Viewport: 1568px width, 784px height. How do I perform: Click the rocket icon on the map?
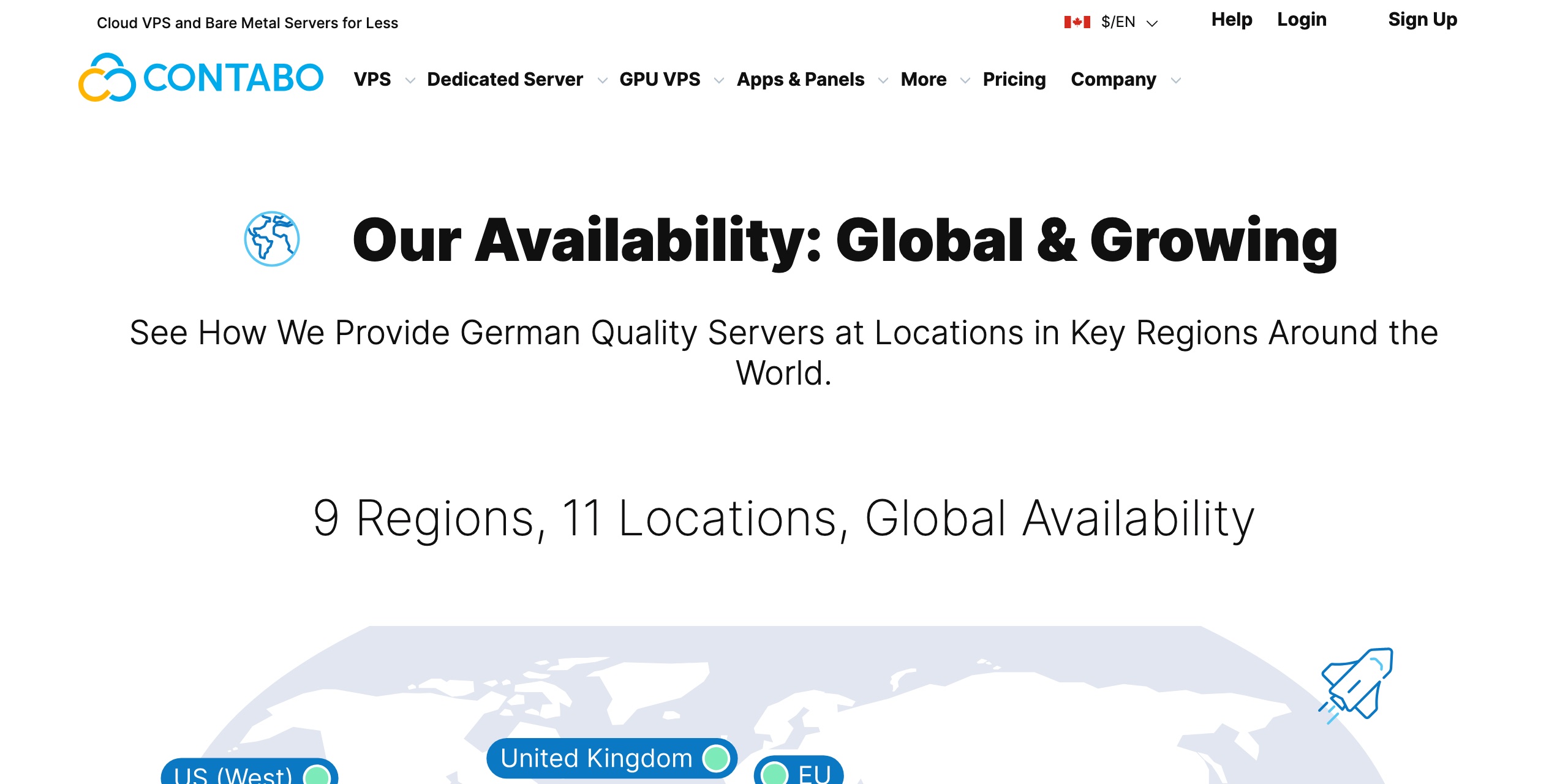(1356, 685)
